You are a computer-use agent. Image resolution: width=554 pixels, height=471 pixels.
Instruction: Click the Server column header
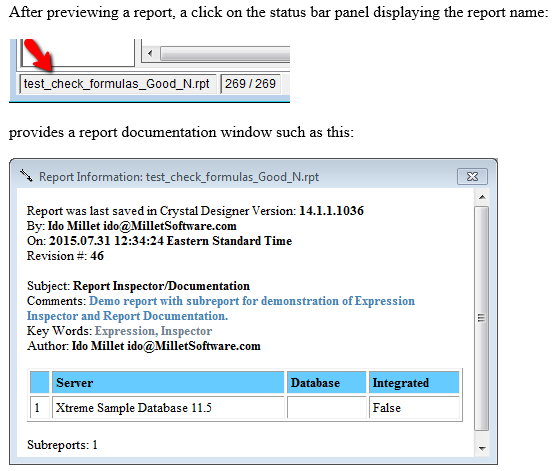tap(168, 382)
